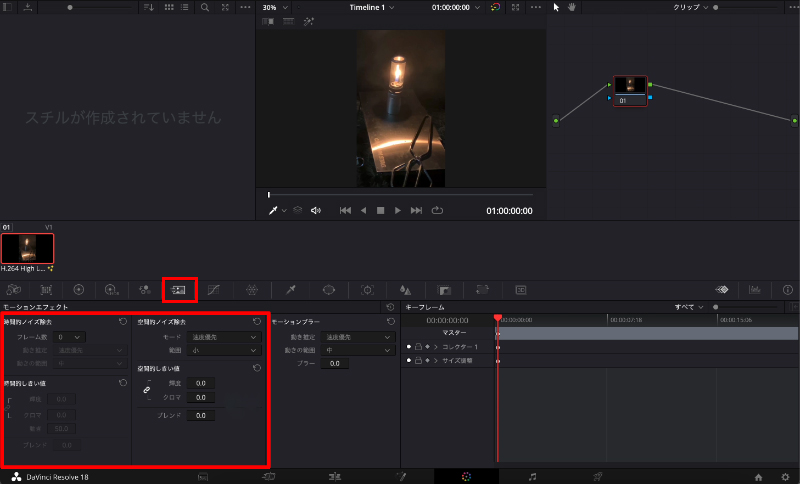Open the Curves palette icon
This screenshot has height=484, width=800.
(x=215, y=289)
